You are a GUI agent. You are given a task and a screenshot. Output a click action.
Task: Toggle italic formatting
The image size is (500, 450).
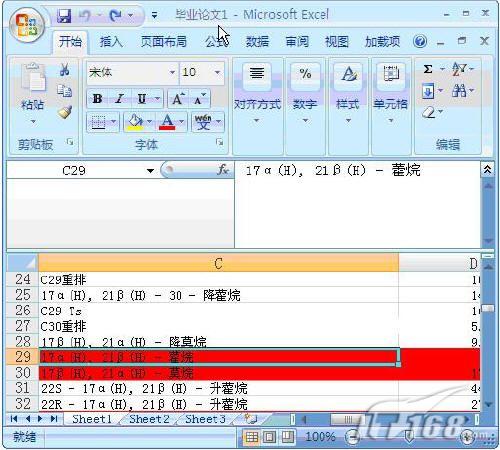coord(119,99)
